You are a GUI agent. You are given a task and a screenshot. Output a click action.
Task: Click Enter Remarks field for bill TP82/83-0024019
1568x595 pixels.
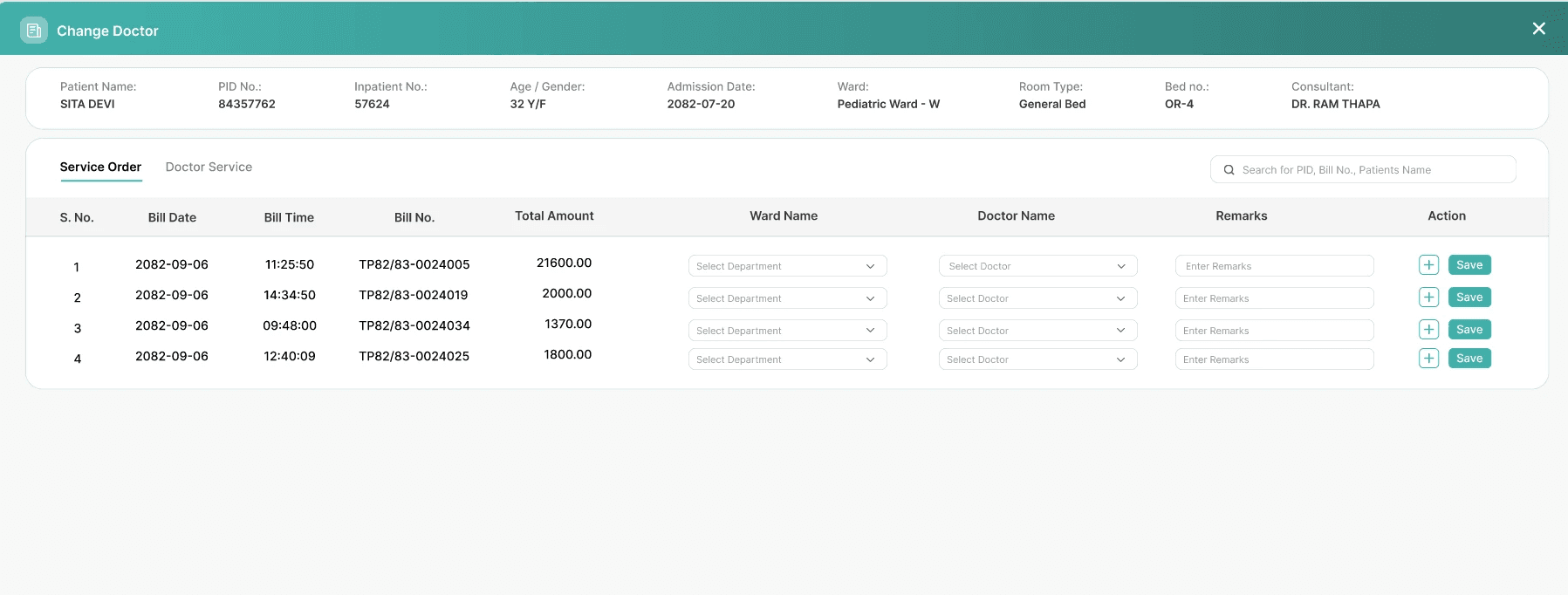(x=1274, y=298)
